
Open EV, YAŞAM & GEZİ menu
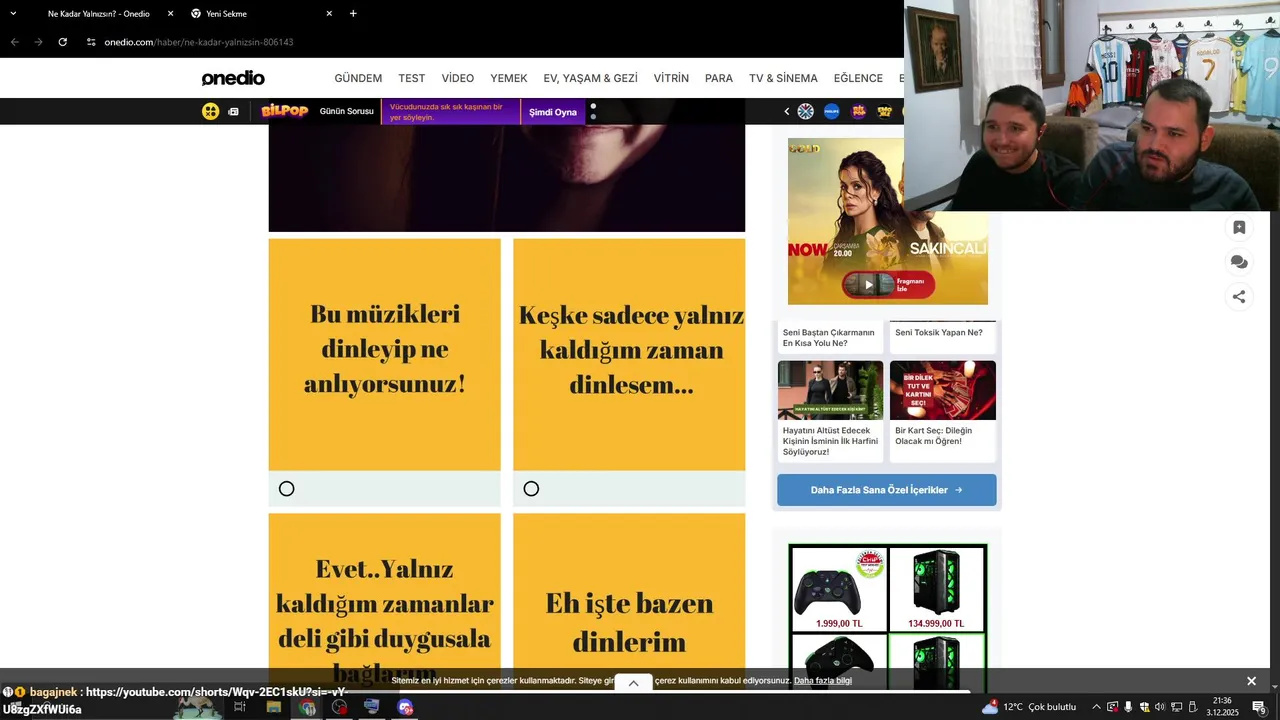pyautogui.click(x=590, y=78)
